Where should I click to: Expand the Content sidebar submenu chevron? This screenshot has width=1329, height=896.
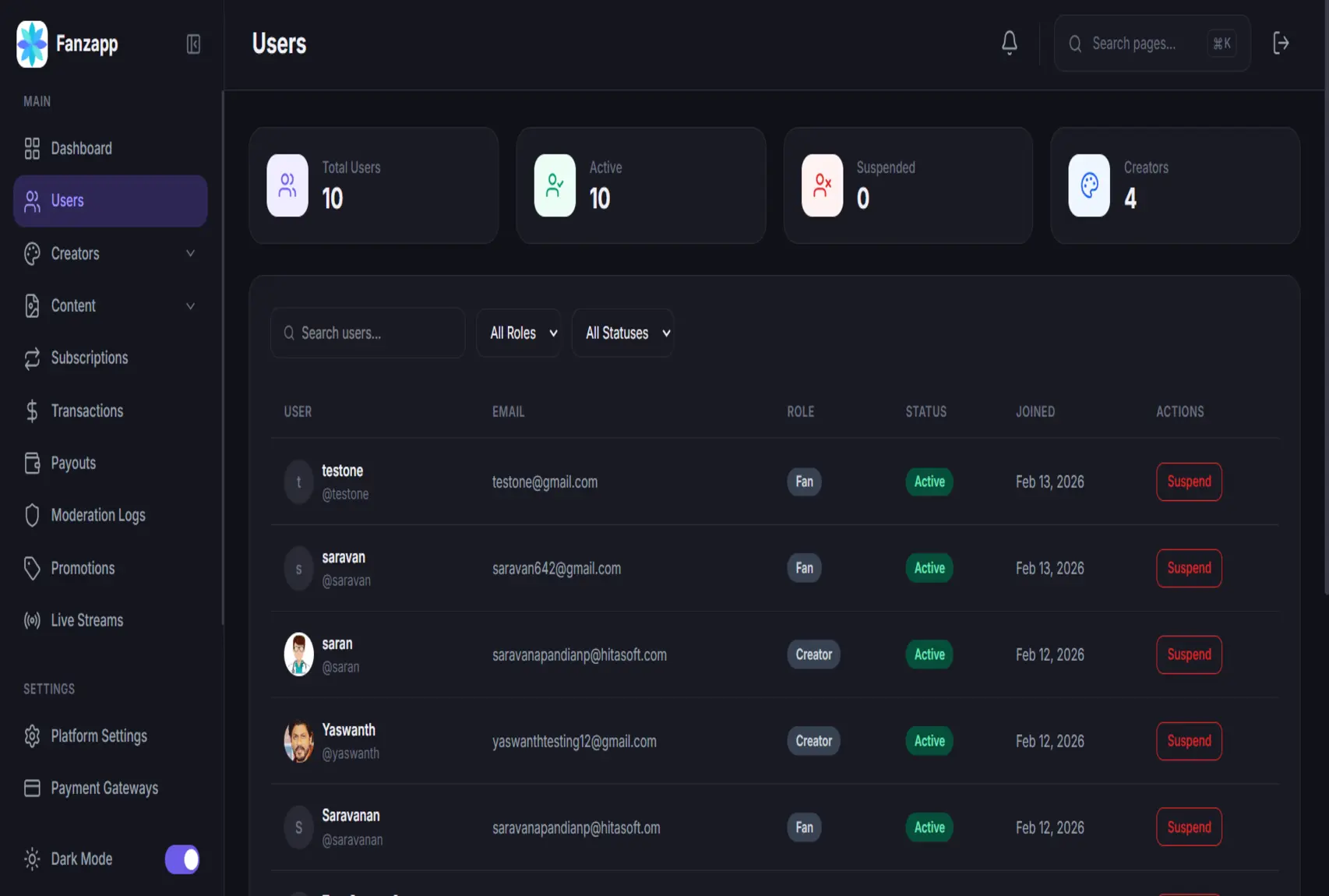pos(190,305)
